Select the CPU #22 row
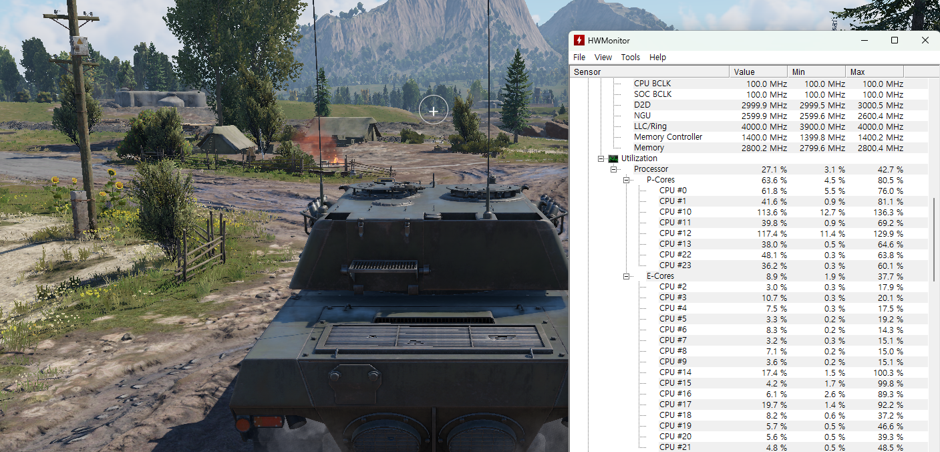The height and width of the screenshot is (452, 940). tap(749, 254)
